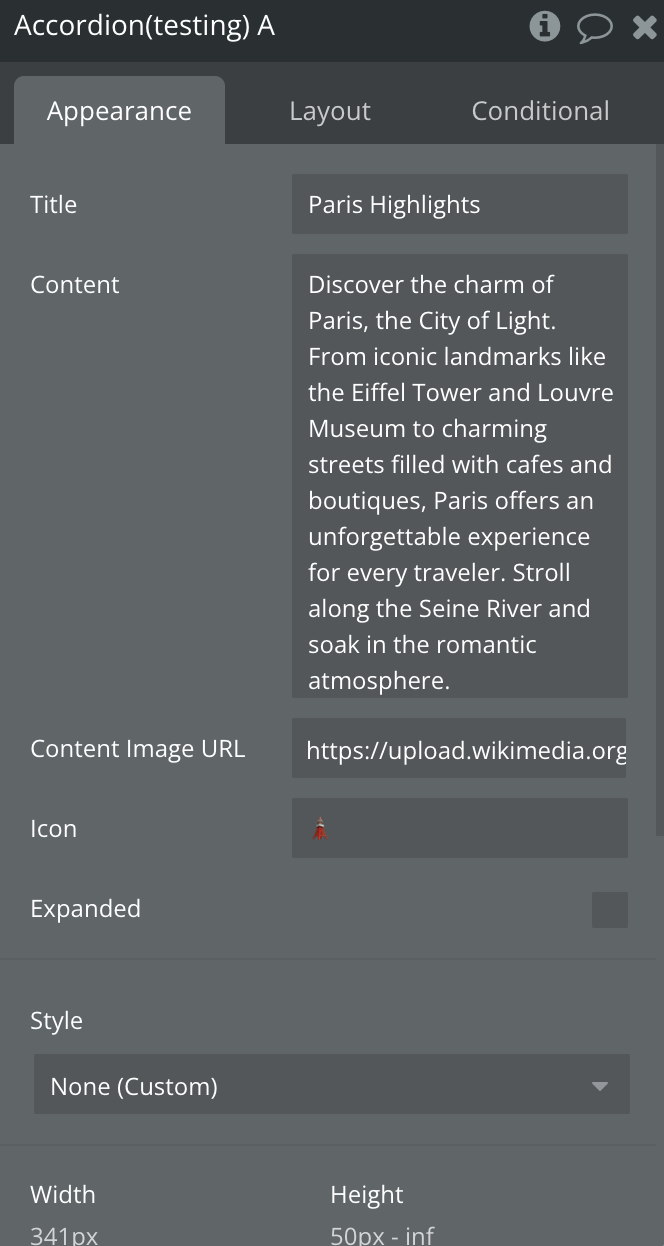Close the Accordion property panel
Image resolution: width=664 pixels, height=1246 pixels.
(645, 27)
